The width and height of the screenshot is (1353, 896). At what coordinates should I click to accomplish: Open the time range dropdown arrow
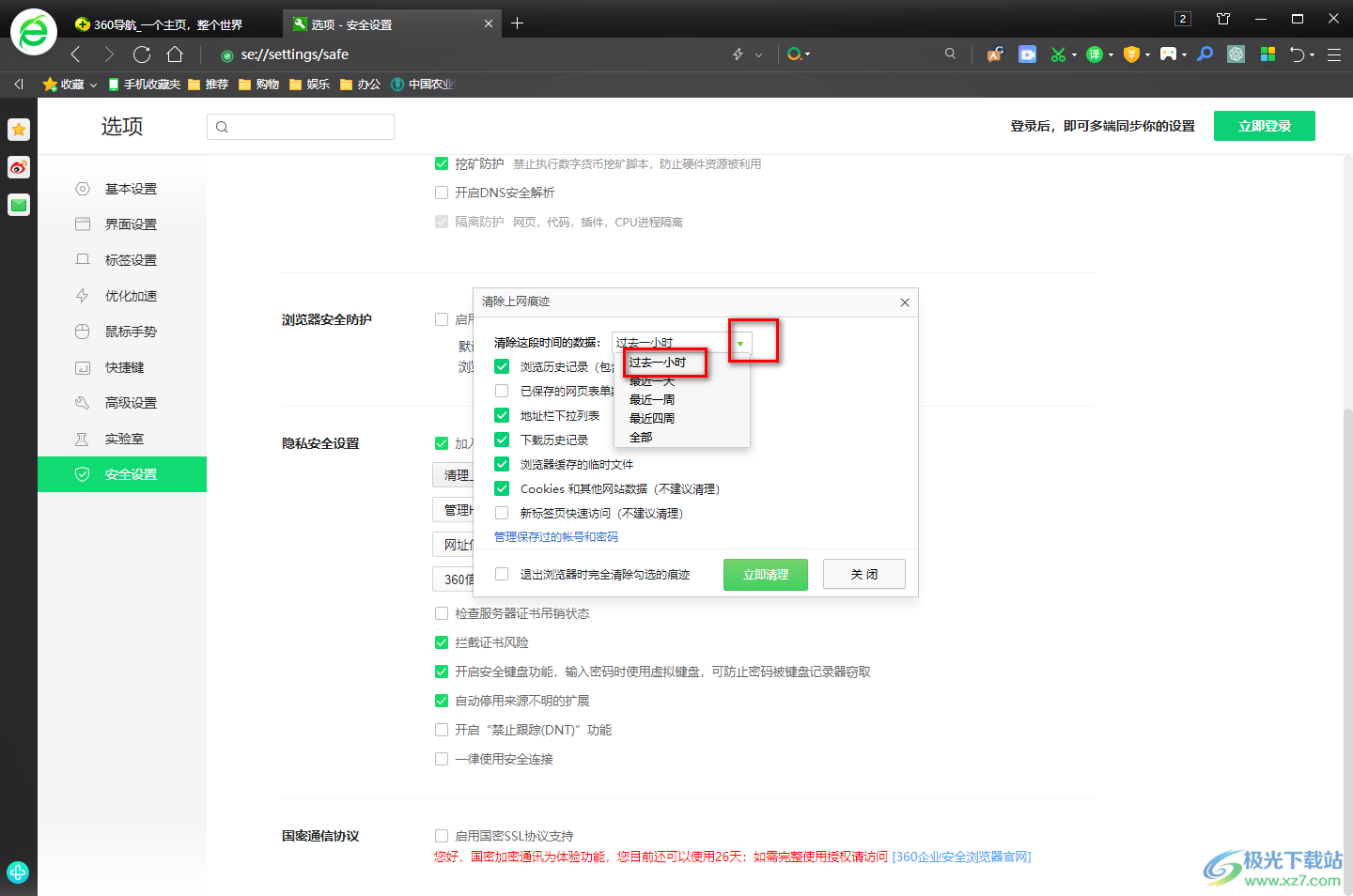tap(740, 344)
